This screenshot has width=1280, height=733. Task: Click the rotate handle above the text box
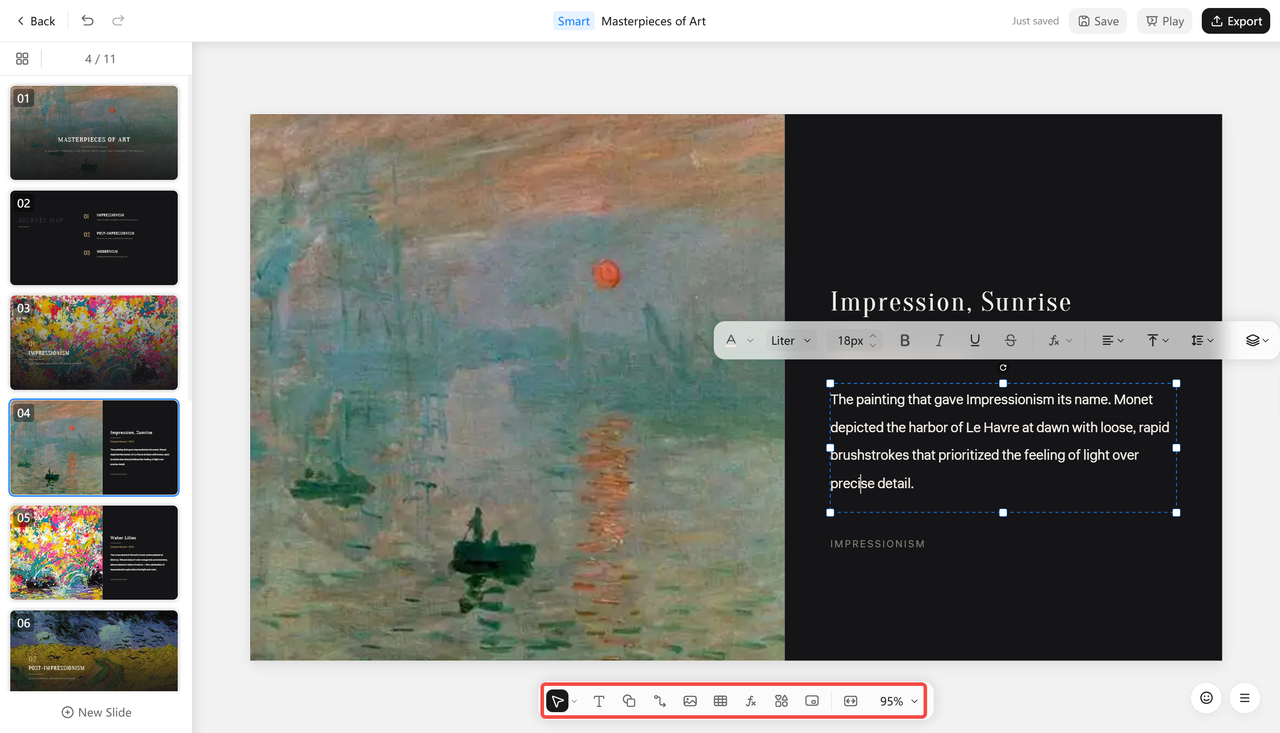(1003, 367)
